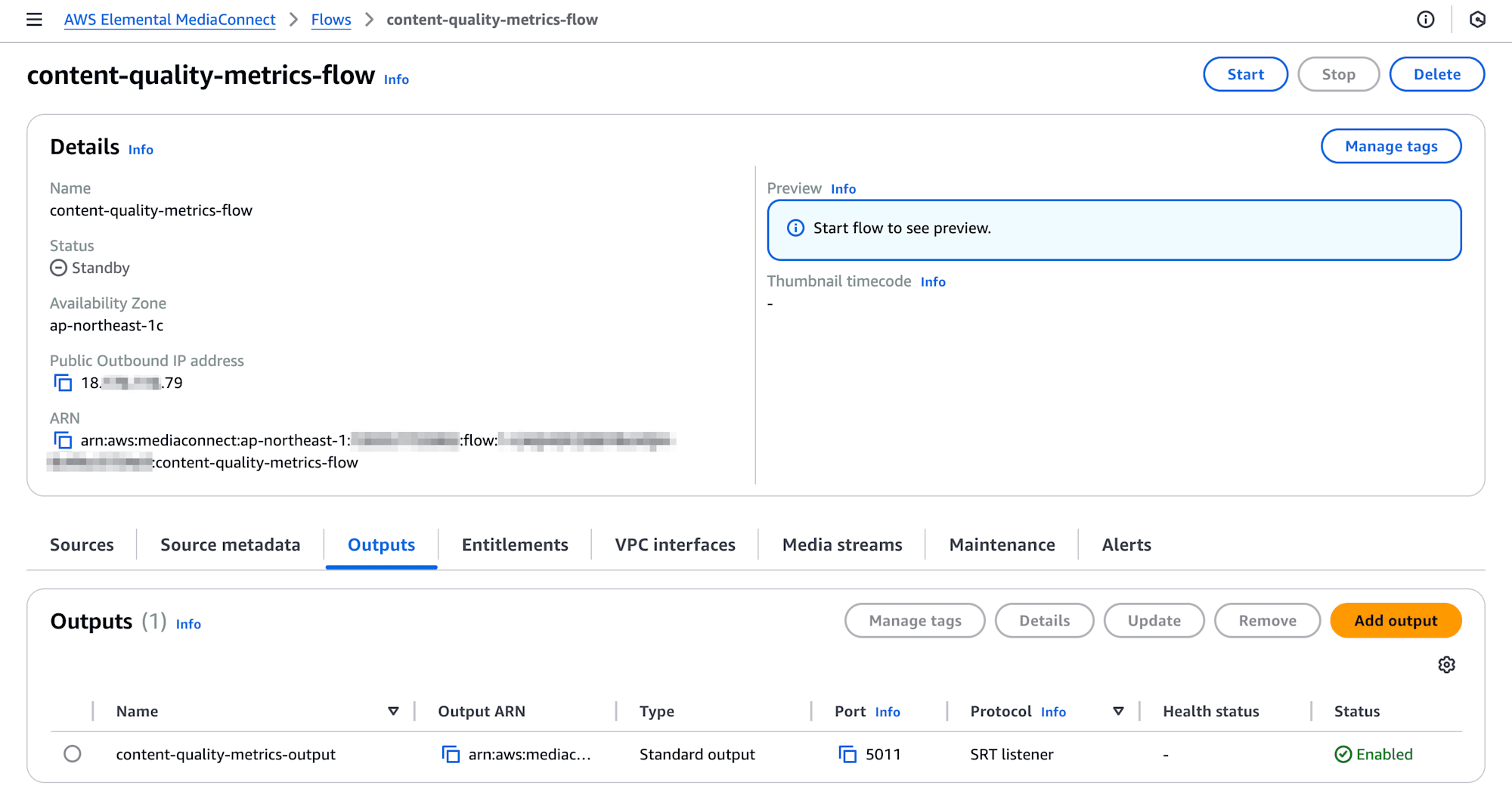Open the Alerts tab
The image size is (1512, 804).
point(1126,545)
